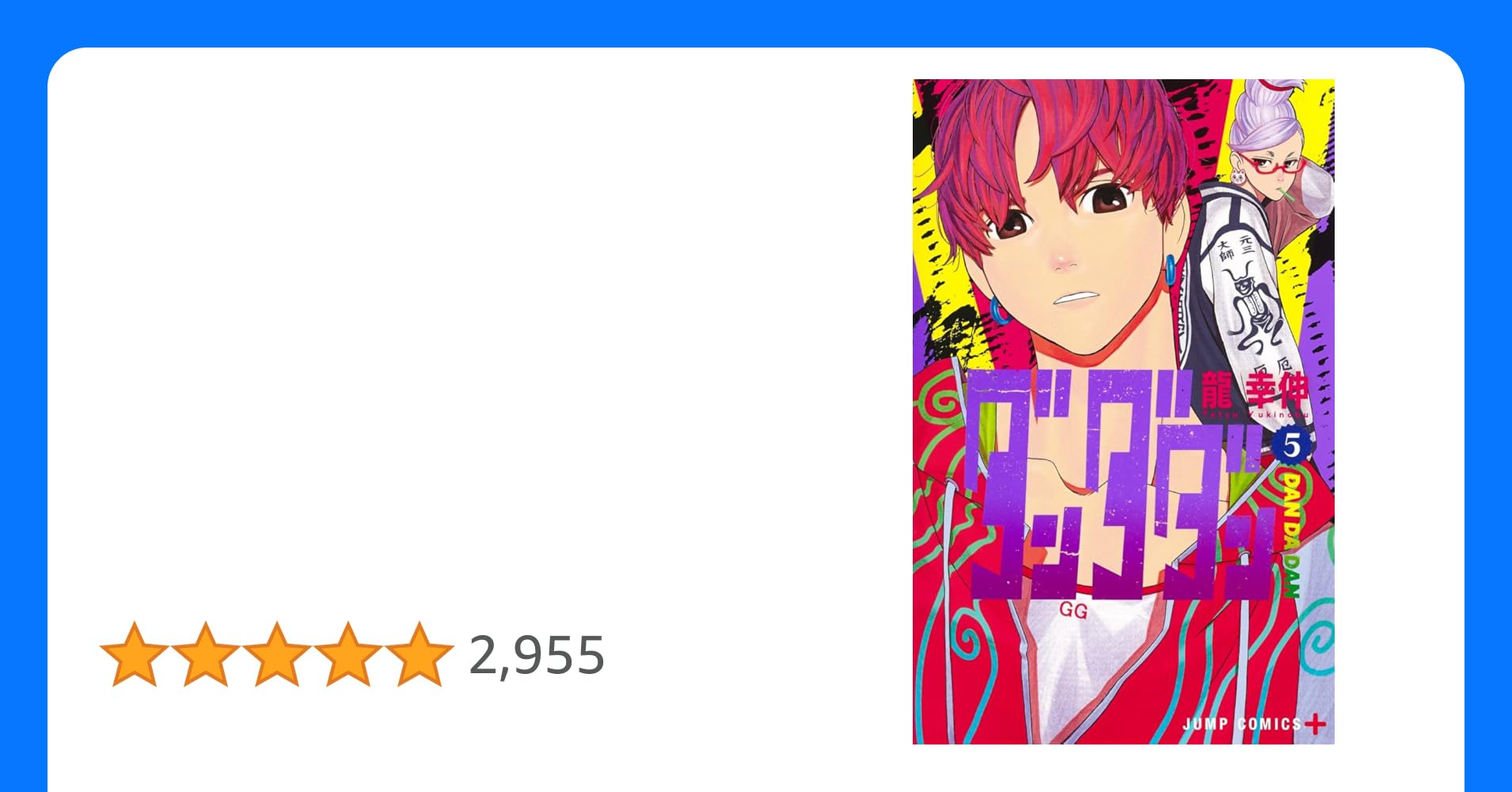Click the GG text on the shirt
1512x792 pixels.
(x=1073, y=611)
